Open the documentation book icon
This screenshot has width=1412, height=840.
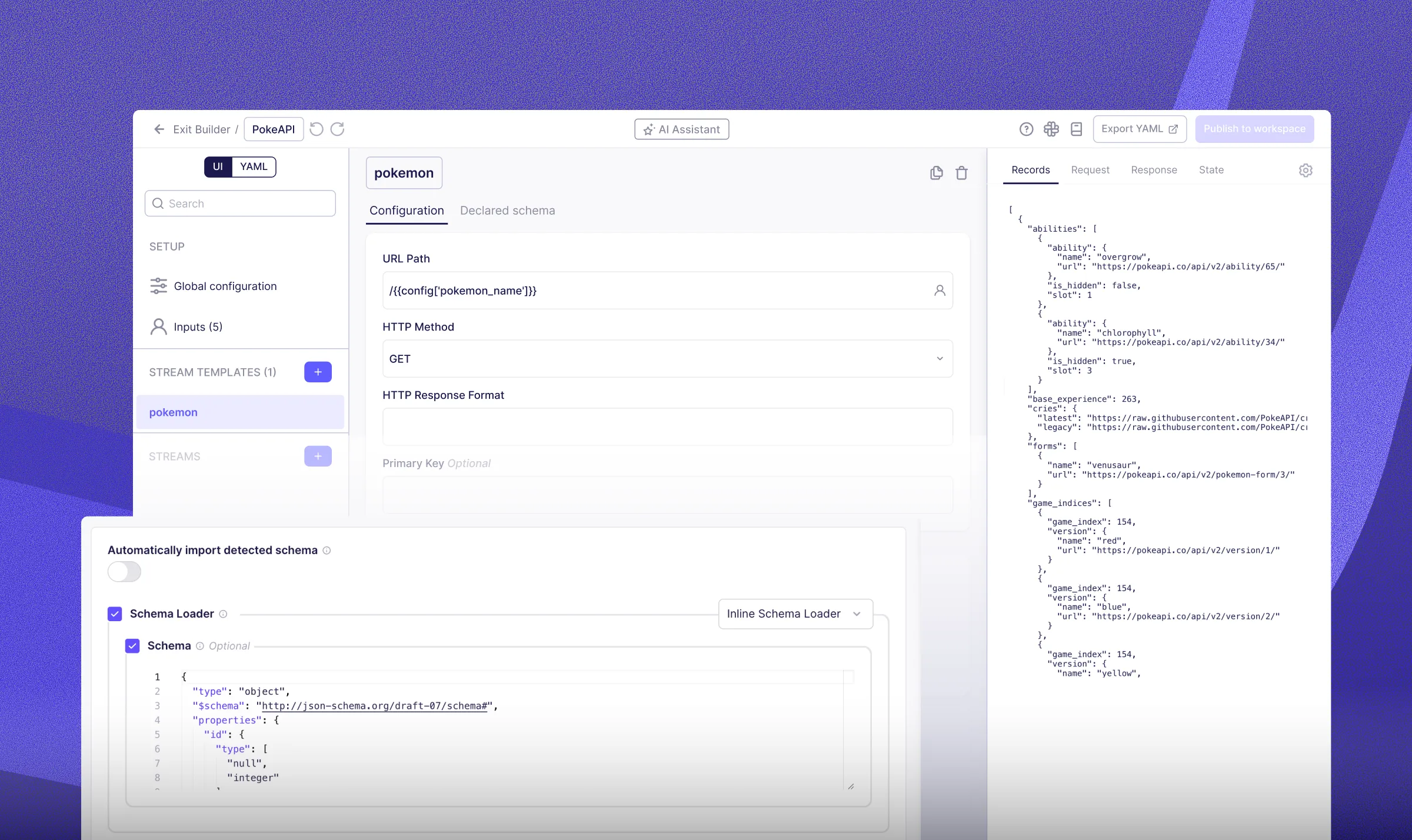1077,129
